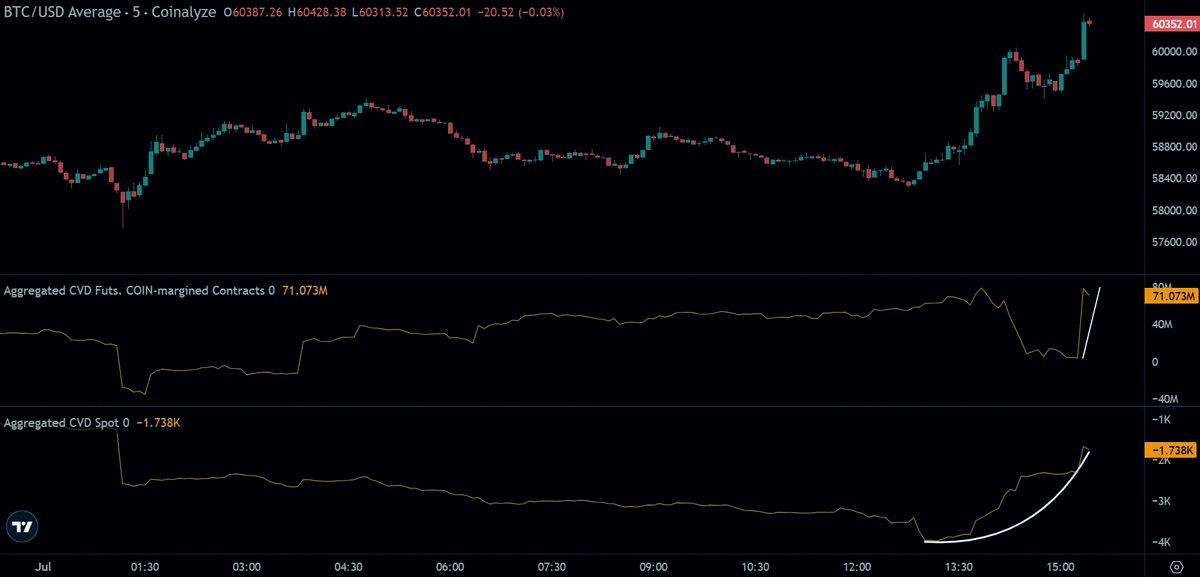Click the 40M label on futures CVD axis
Viewport: 1200px width, 577px height.
click(1162, 325)
